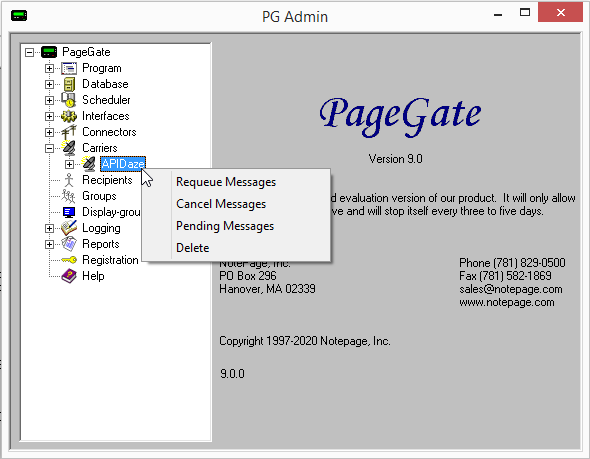Expand the Logging node
The height and width of the screenshot is (459, 590).
click(x=49, y=228)
